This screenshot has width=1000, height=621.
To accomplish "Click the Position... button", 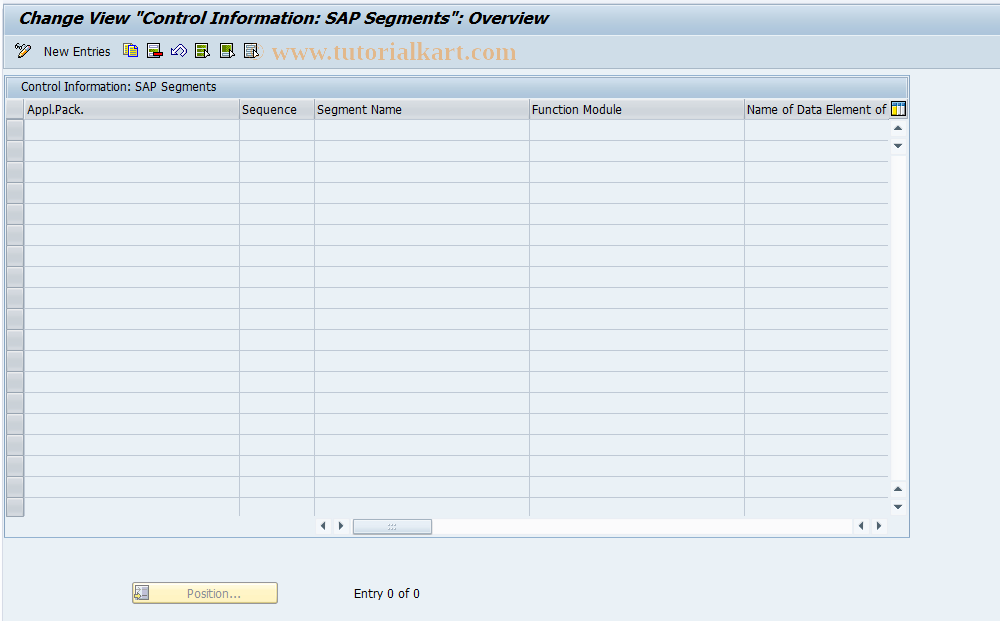I will click(x=205, y=593).
